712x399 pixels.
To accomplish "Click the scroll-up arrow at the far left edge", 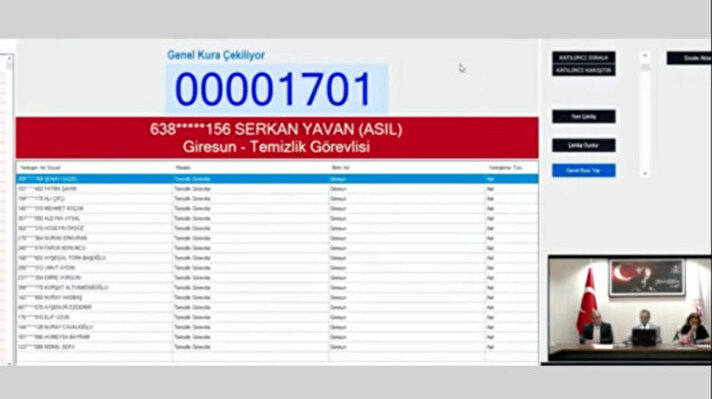I will pyautogui.click(x=9, y=58).
